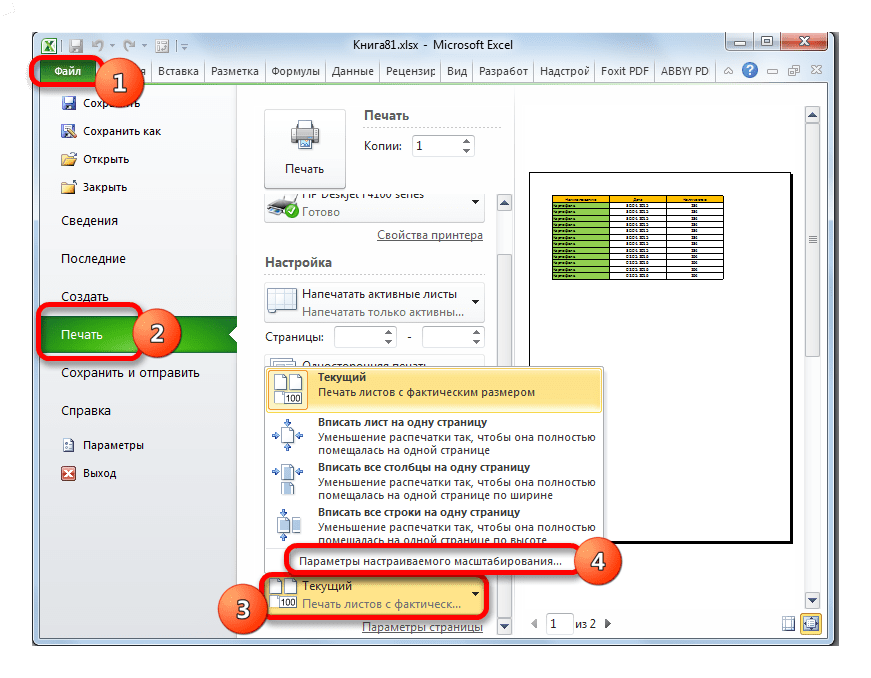Click the first Страницы page field

(x=358, y=337)
